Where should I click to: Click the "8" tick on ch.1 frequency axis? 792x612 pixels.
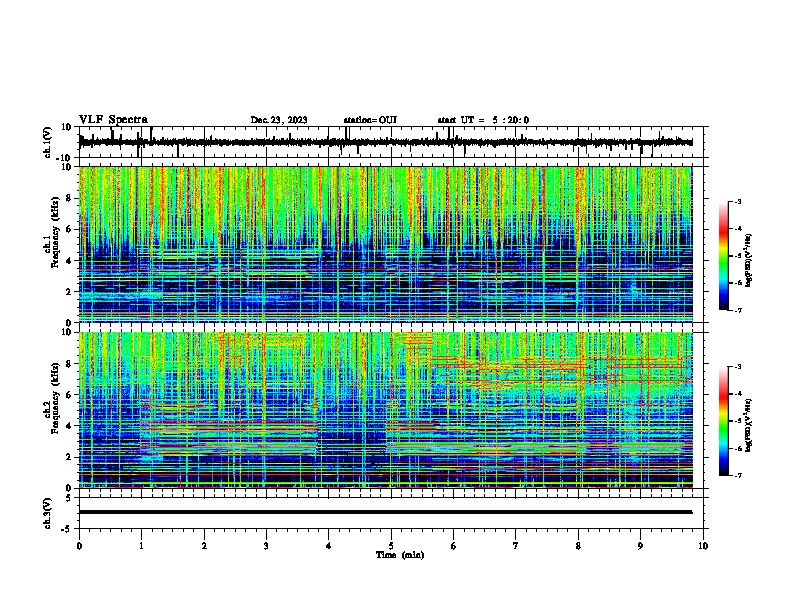pyautogui.click(x=70, y=198)
